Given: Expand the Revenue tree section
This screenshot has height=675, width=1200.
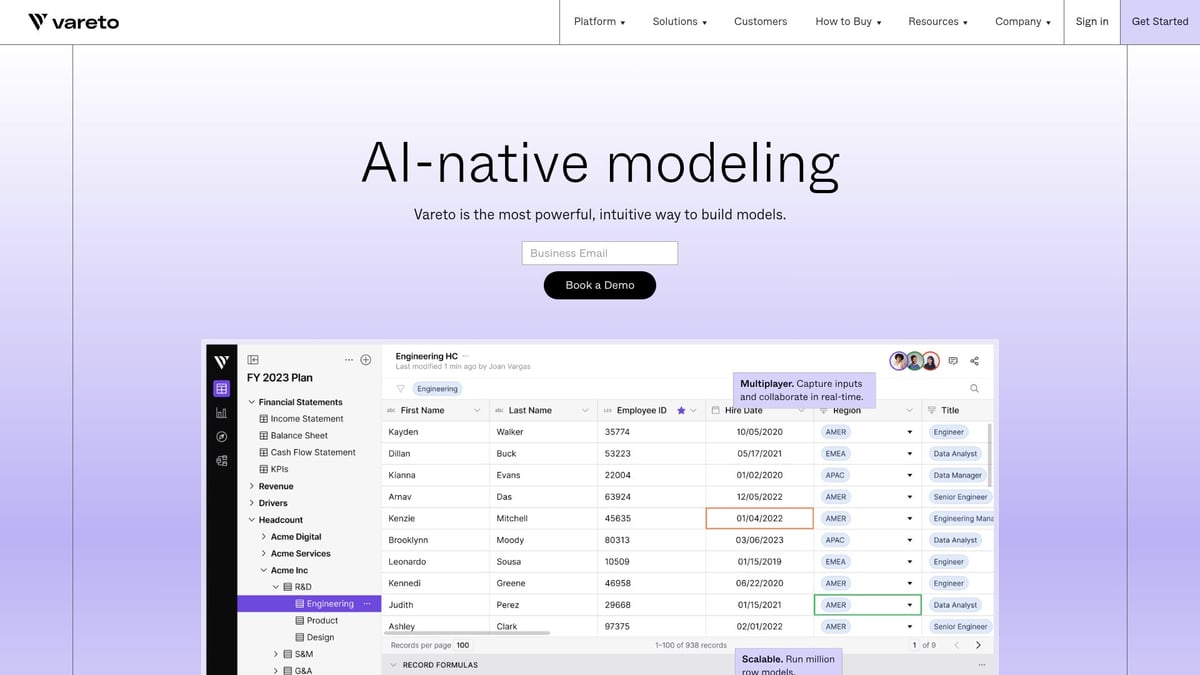Looking at the screenshot, I should (251, 486).
